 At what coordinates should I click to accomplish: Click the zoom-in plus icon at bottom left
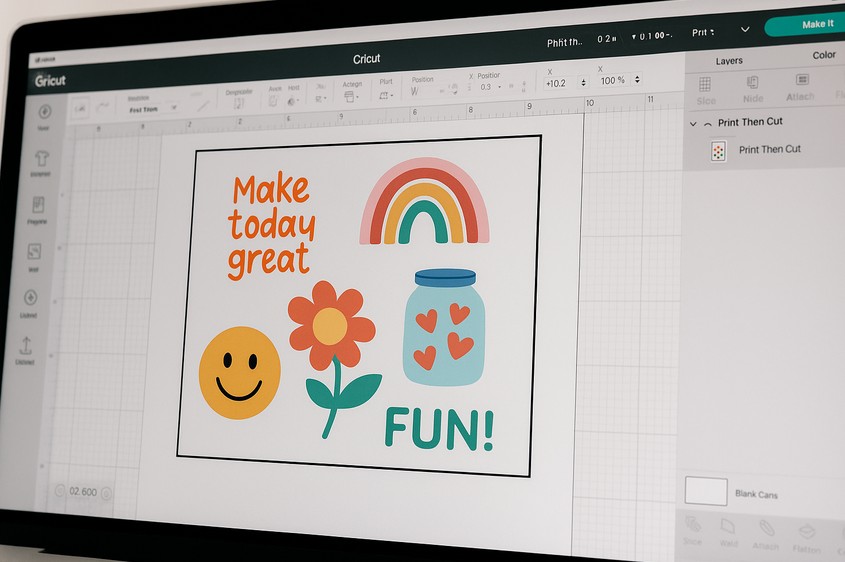(x=106, y=492)
